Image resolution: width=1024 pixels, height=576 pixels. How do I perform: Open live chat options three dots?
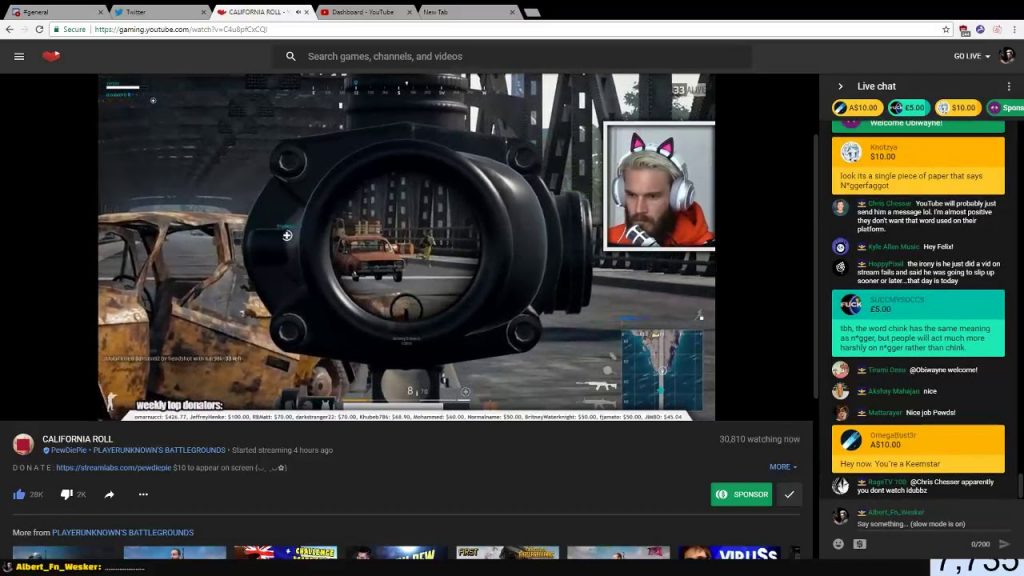point(1009,86)
